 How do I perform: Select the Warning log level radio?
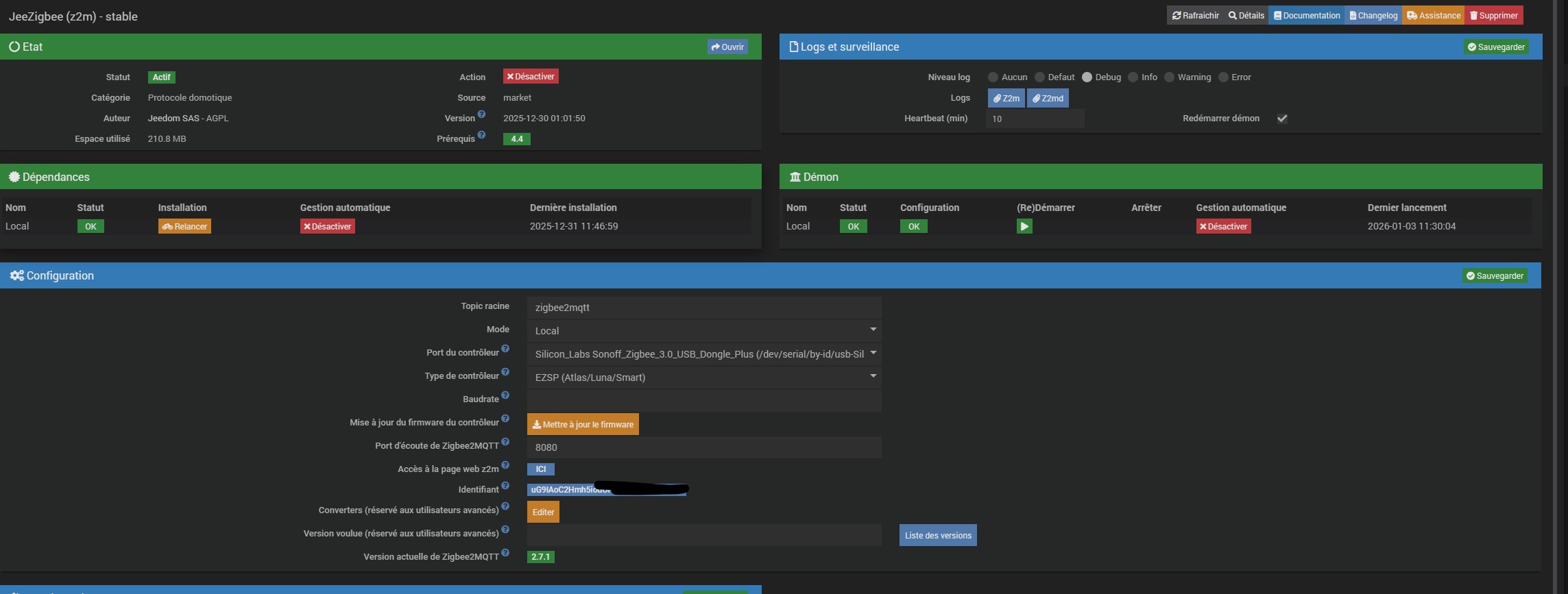click(x=1170, y=77)
